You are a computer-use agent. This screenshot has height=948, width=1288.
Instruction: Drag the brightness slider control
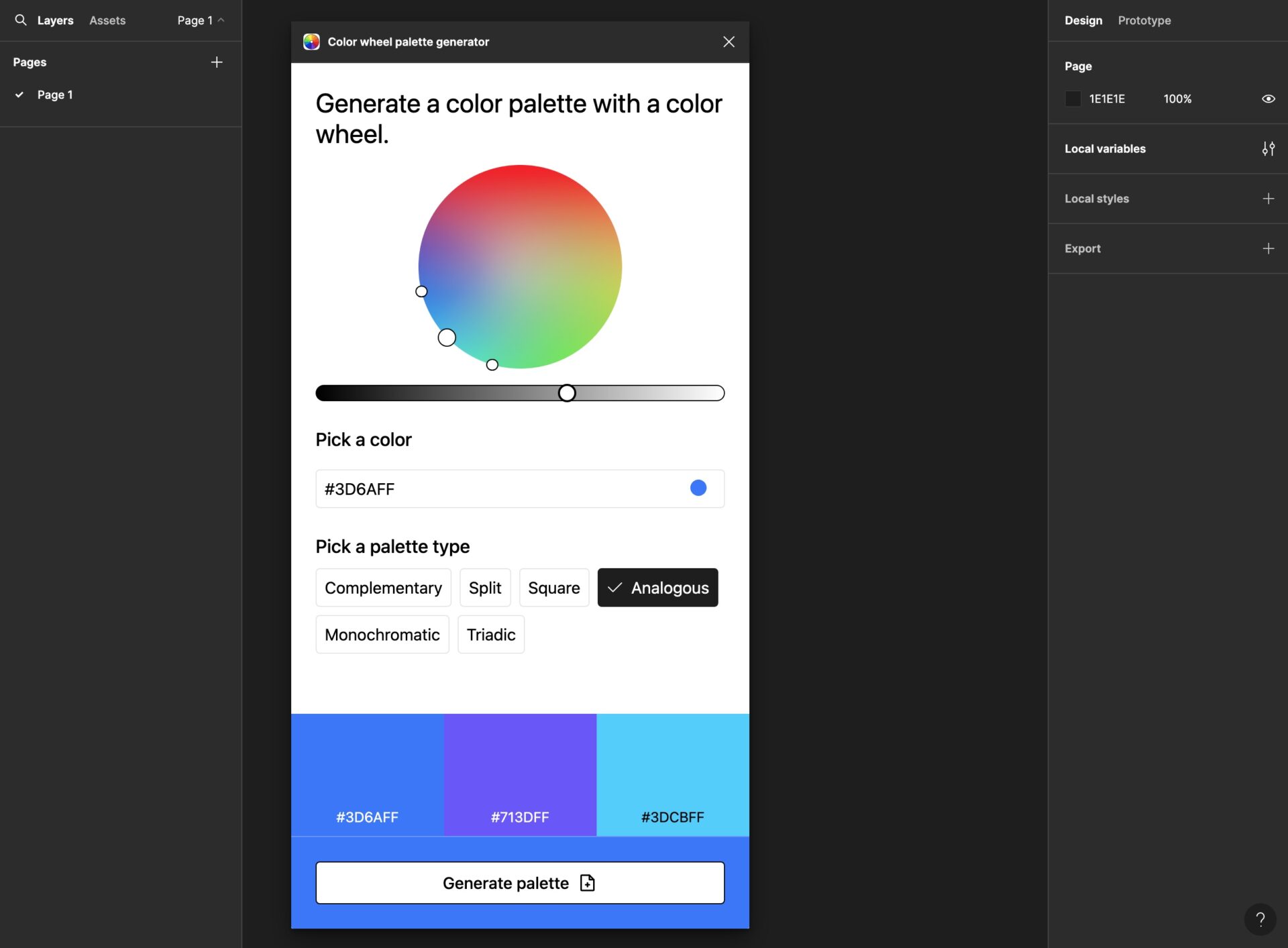click(x=567, y=393)
